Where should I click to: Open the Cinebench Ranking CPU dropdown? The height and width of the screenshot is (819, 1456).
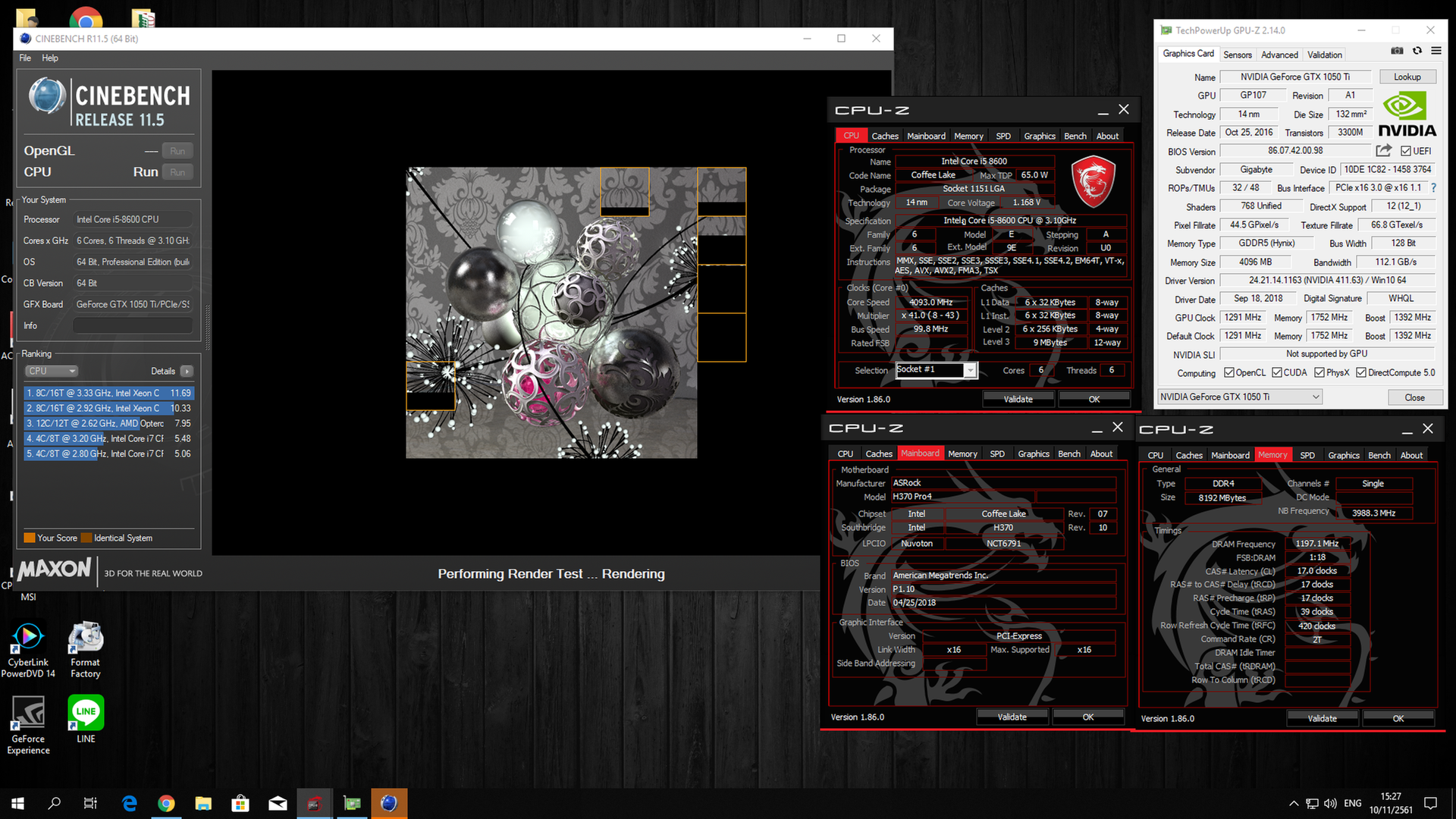tap(51, 371)
